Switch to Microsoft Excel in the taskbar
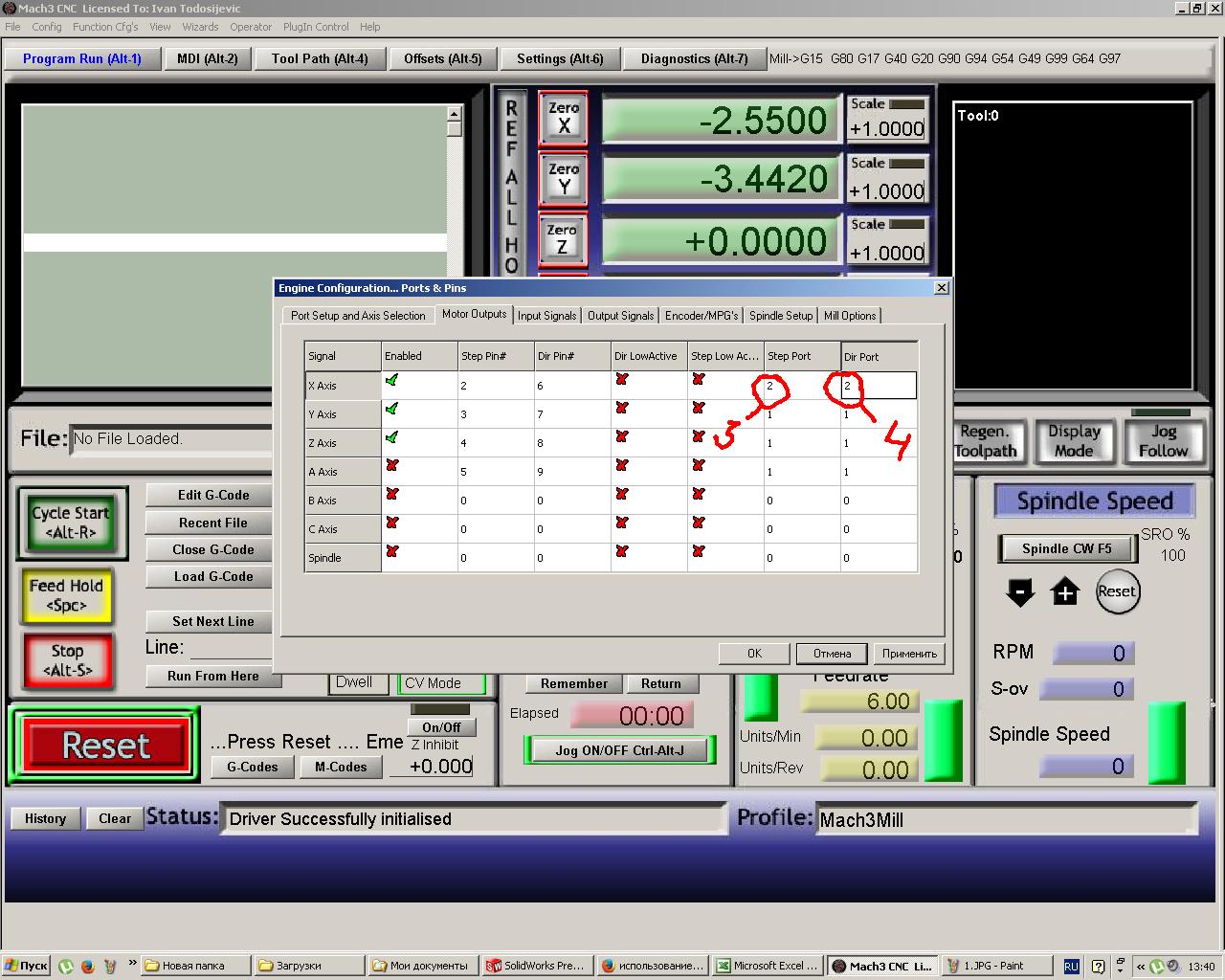Image resolution: width=1225 pixels, height=980 pixels. pos(768,966)
